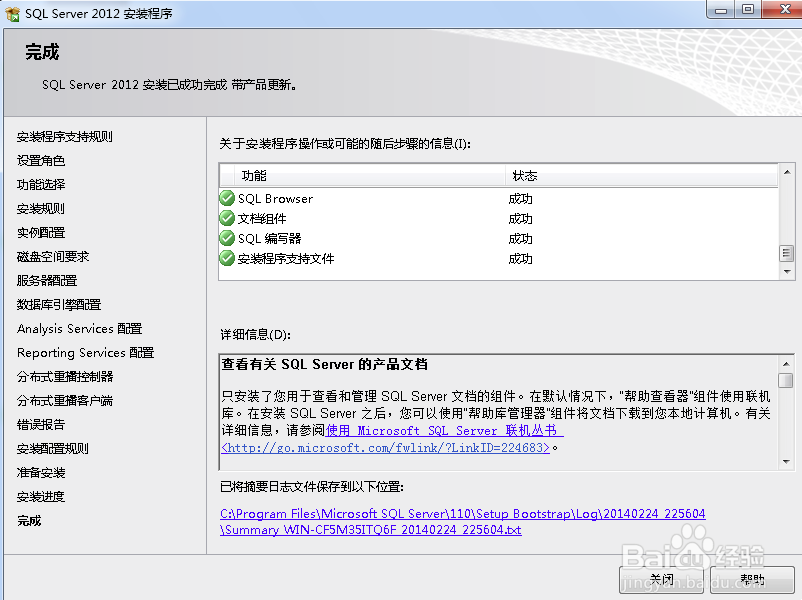Viewport: 802px width, 600px height.
Task: Click the checkmark icon beside 安装程序支持文件
Action: pyautogui.click(x=227, y=258)
